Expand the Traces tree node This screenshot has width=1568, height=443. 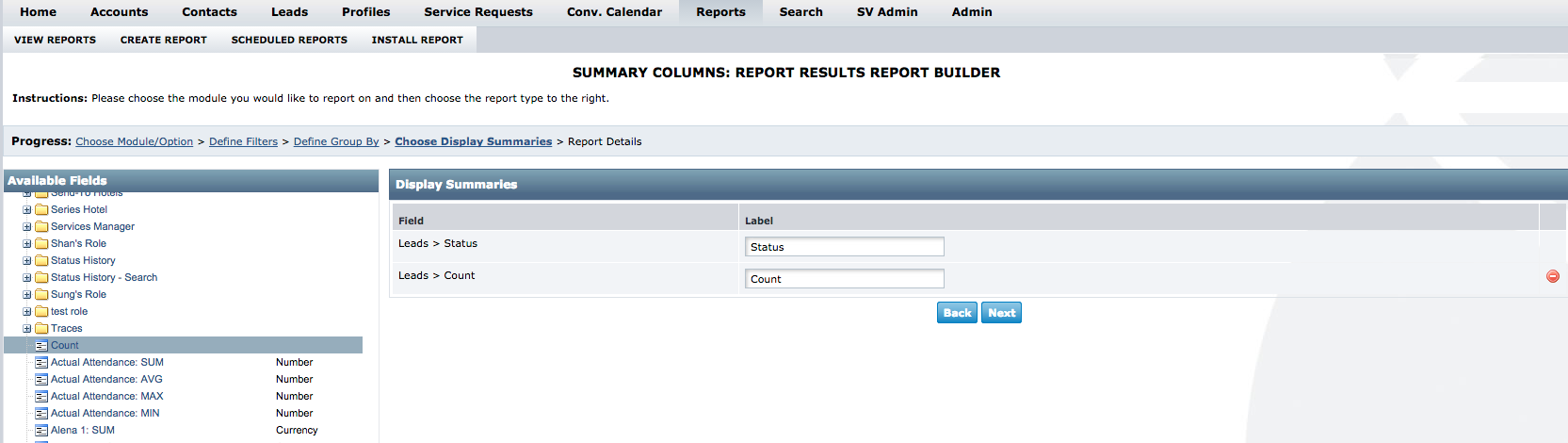click(x=27, y=328)
